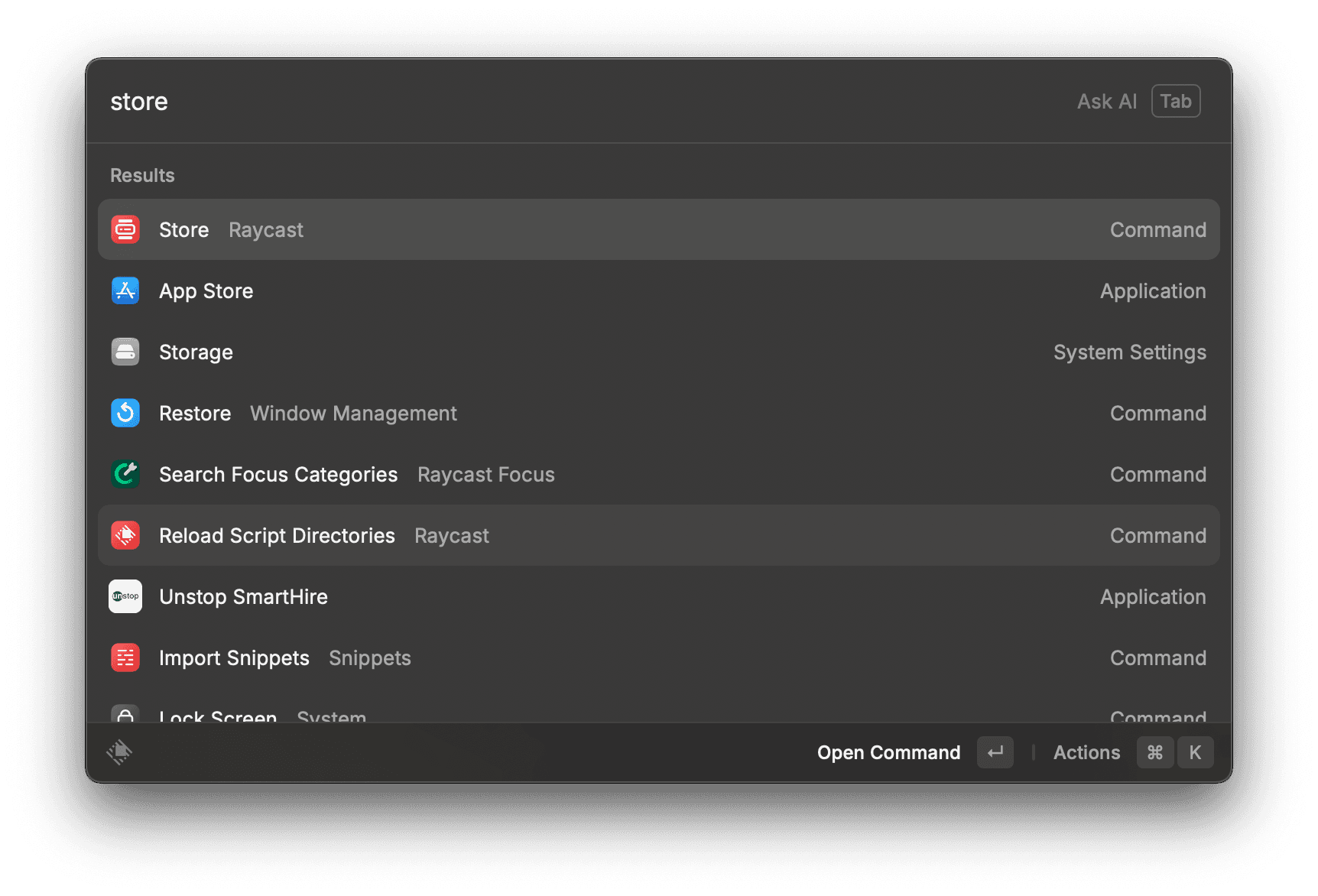Image resolution: width=1318 pixels, height=896 pixels.
Task: Click "Command" label in the Store row
Action: coord(1158,229)
